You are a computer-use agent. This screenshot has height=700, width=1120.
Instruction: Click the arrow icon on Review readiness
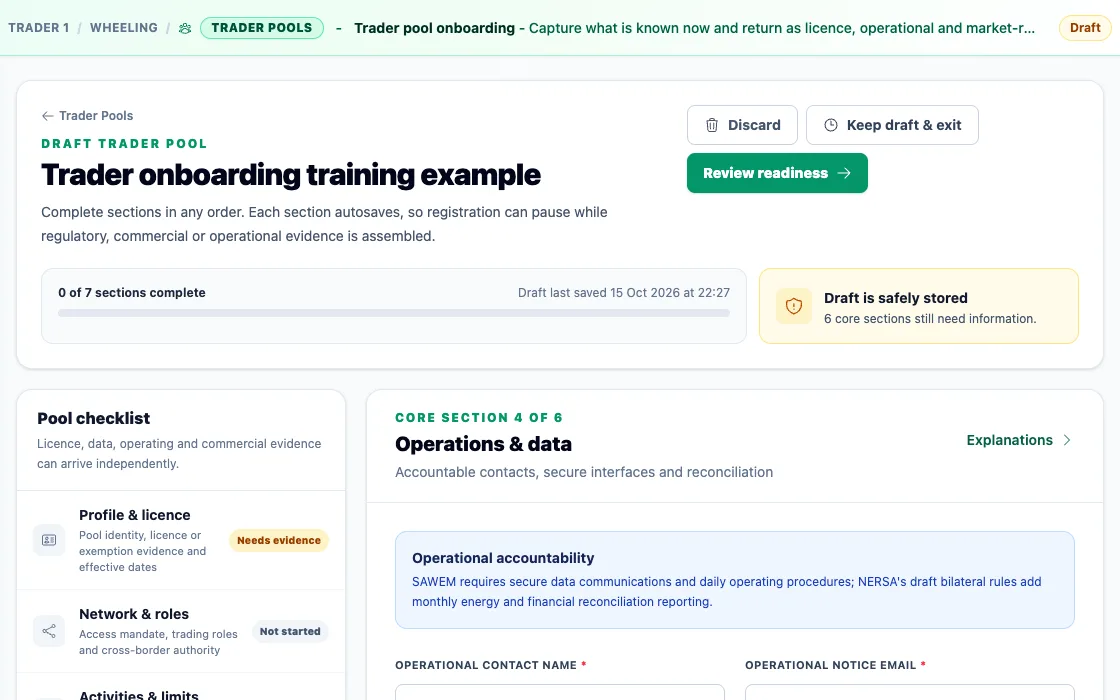coord(844,173)
